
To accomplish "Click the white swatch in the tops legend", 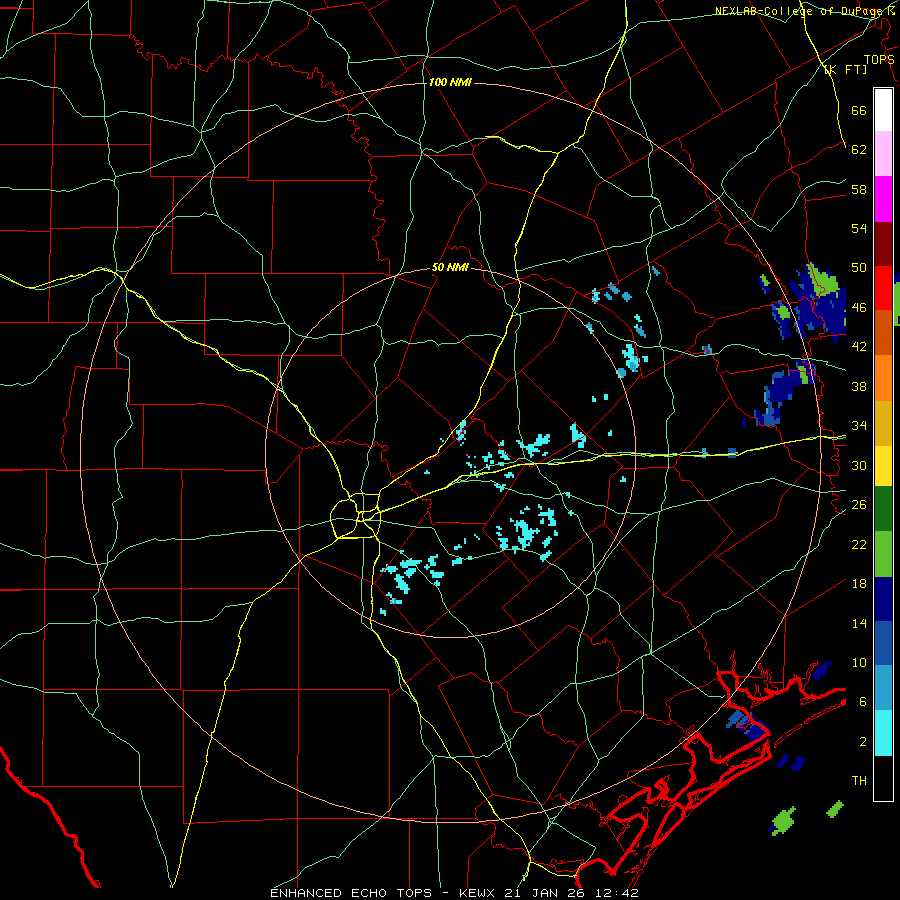I will click(x=883, y=110).
